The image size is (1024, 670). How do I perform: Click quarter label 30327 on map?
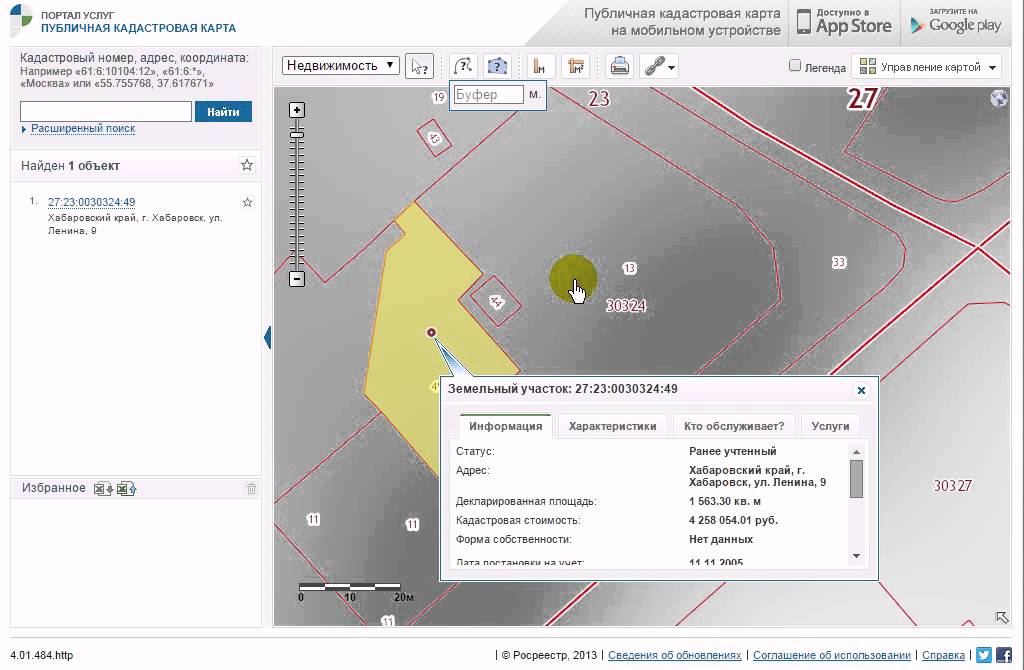[x=952, y=485]
